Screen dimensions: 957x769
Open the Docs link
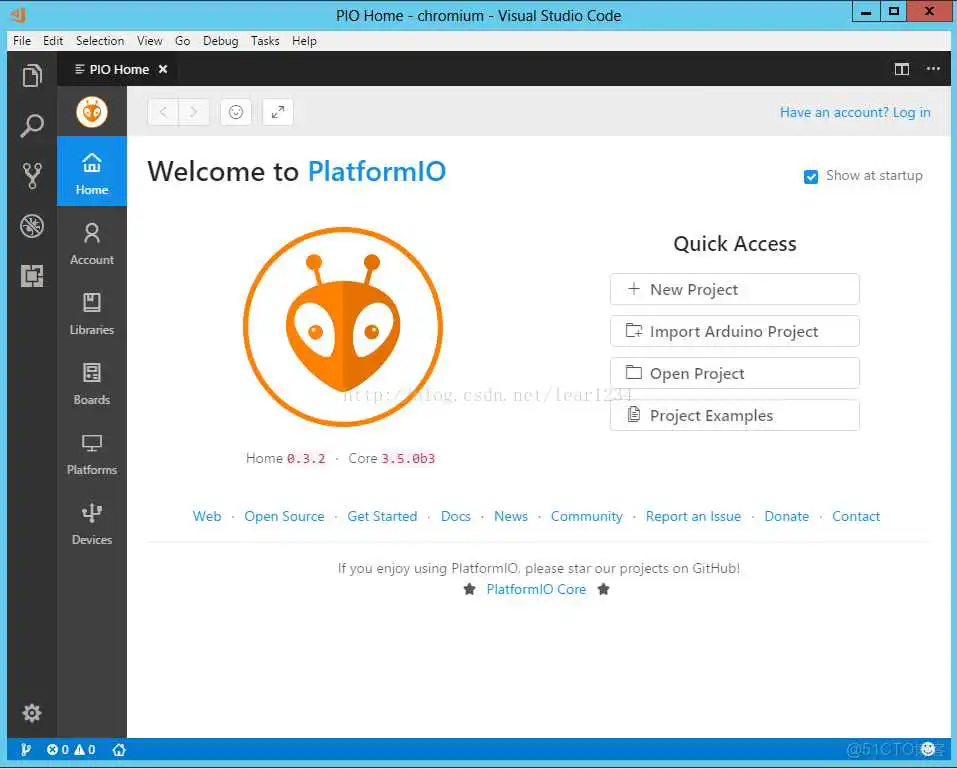tap(455, 516)
